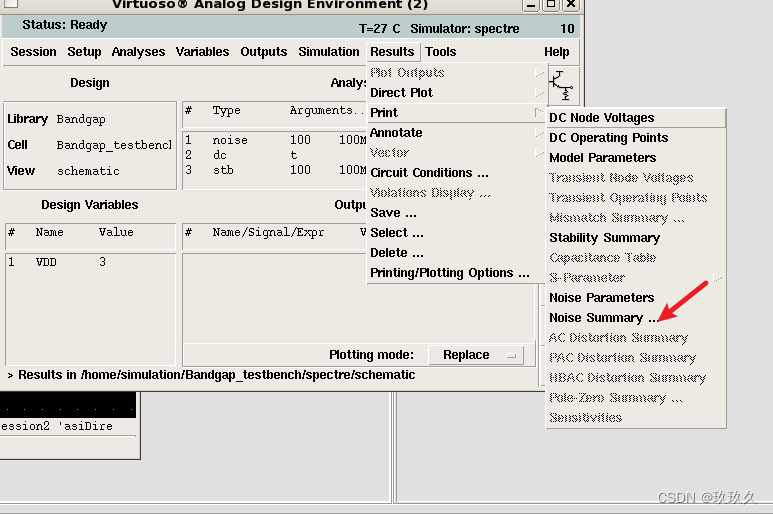Minimize the Analog Design Environment window

[530, 4]
